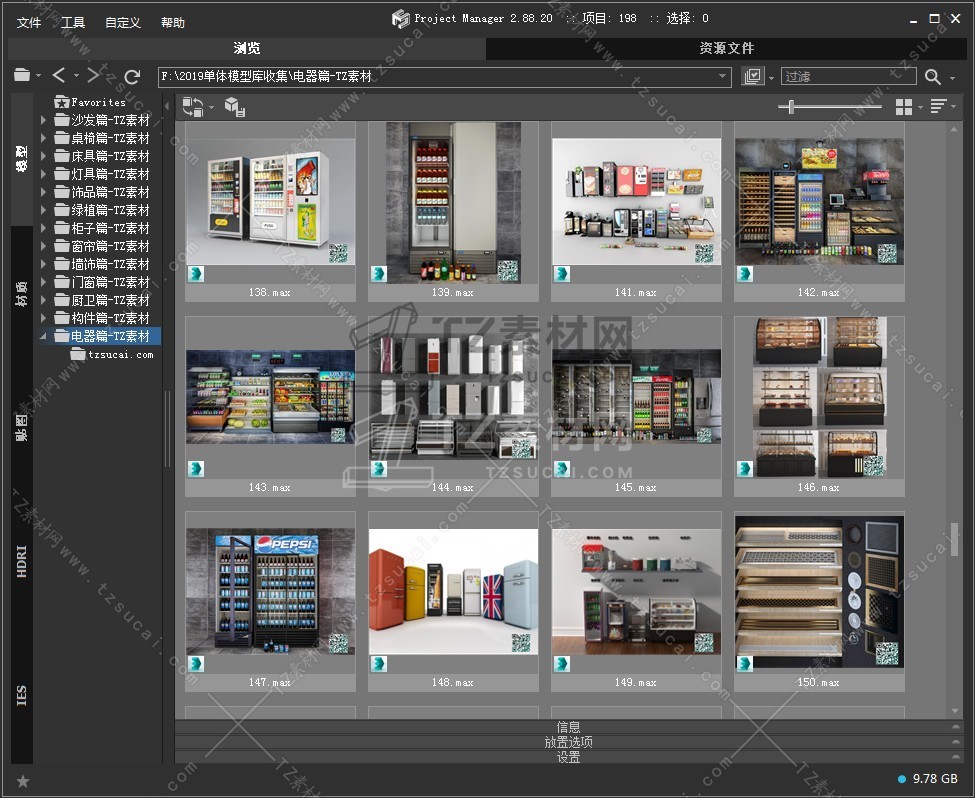Screen dimensions: 975x798
Task: Open the 工具 menu
Action: [x=73, y=22]
